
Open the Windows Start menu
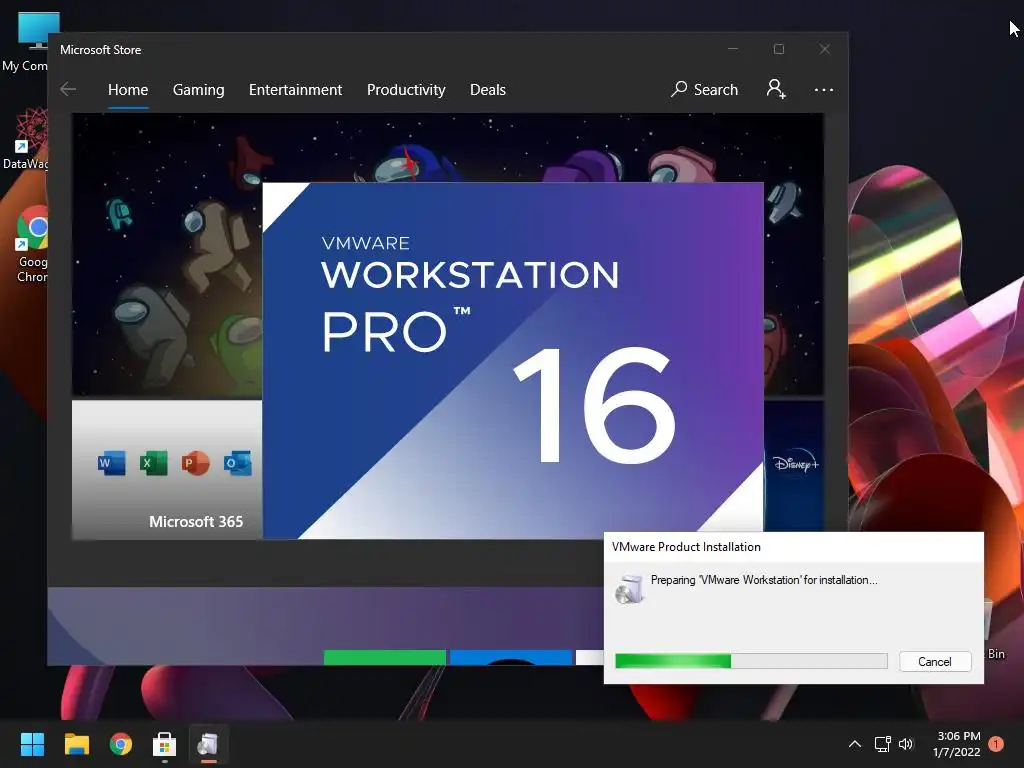click(x=32, y=744)
